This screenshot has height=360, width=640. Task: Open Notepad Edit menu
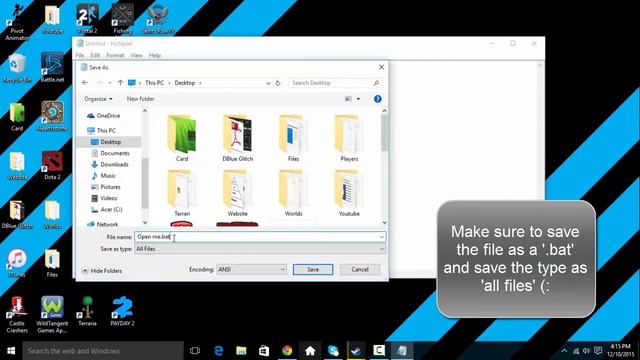click(x=95, y=55)
